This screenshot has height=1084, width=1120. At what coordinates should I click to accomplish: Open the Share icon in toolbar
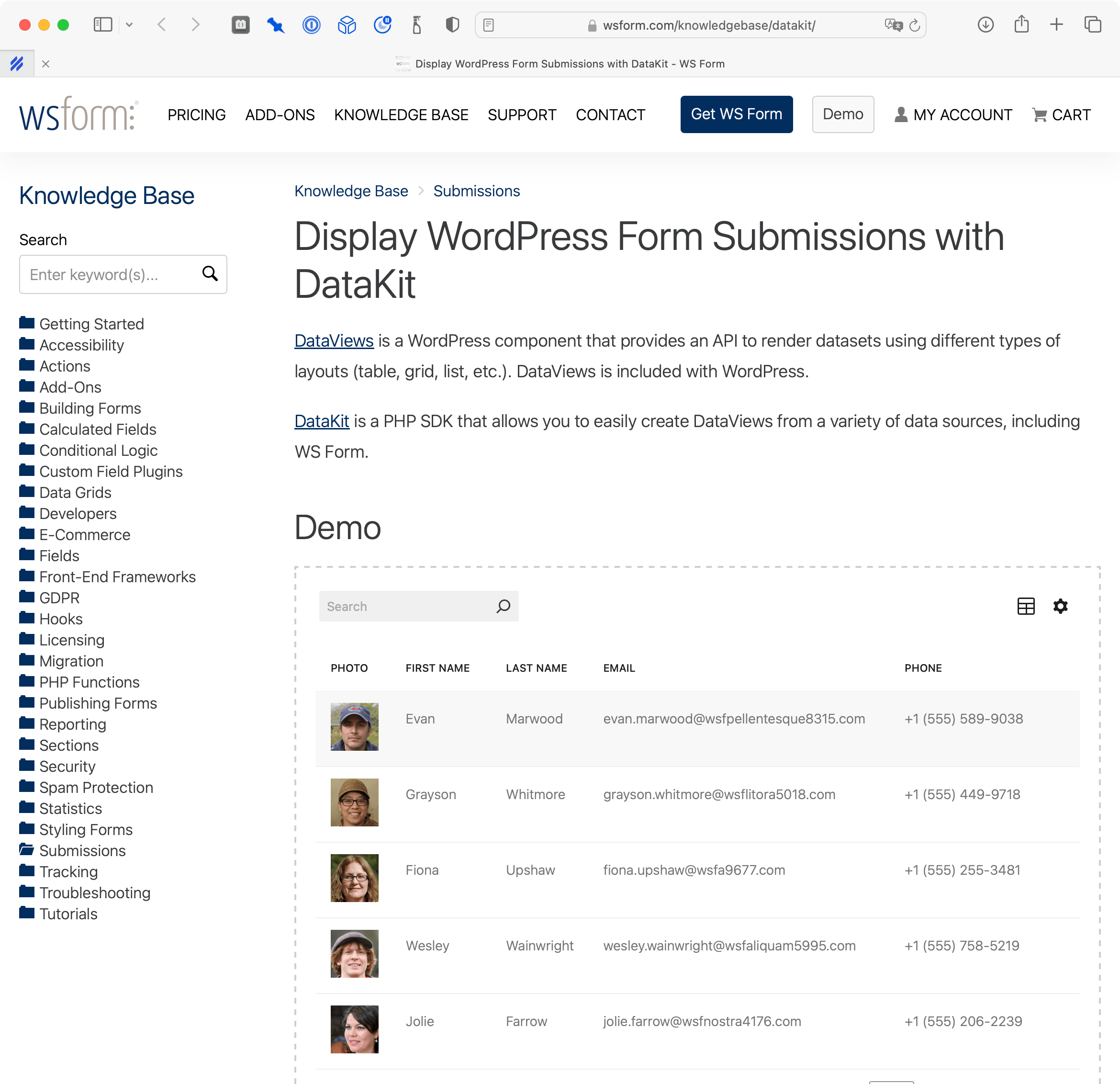[x=1021, y=24]
